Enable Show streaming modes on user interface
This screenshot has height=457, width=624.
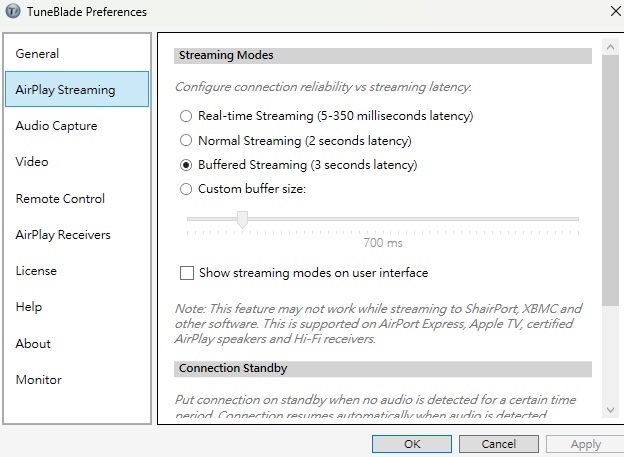point(186,273)
